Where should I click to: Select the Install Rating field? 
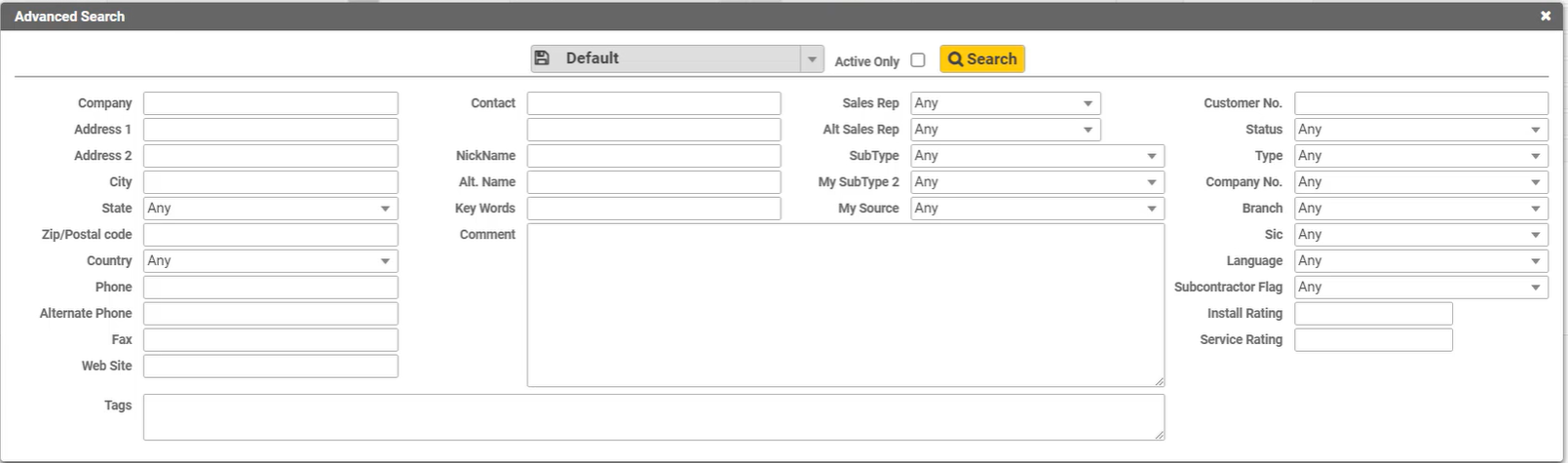click(x=1372, y=314)
